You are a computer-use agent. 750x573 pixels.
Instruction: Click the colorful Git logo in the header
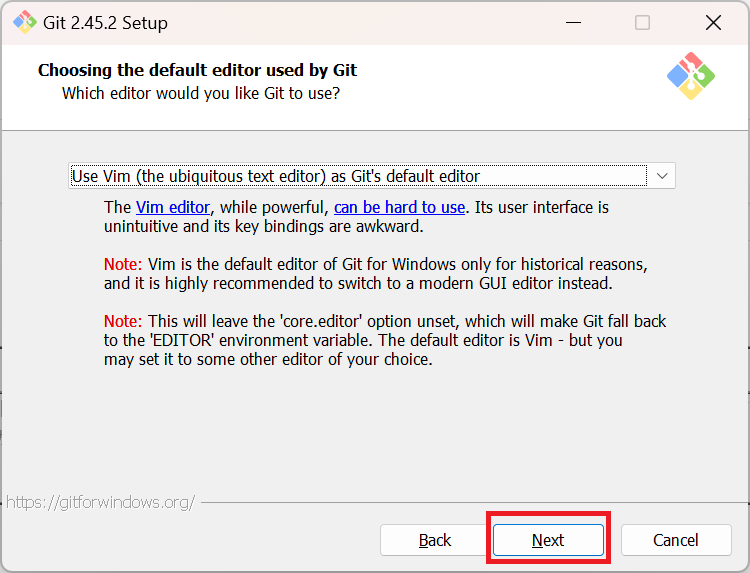(691, 75)
